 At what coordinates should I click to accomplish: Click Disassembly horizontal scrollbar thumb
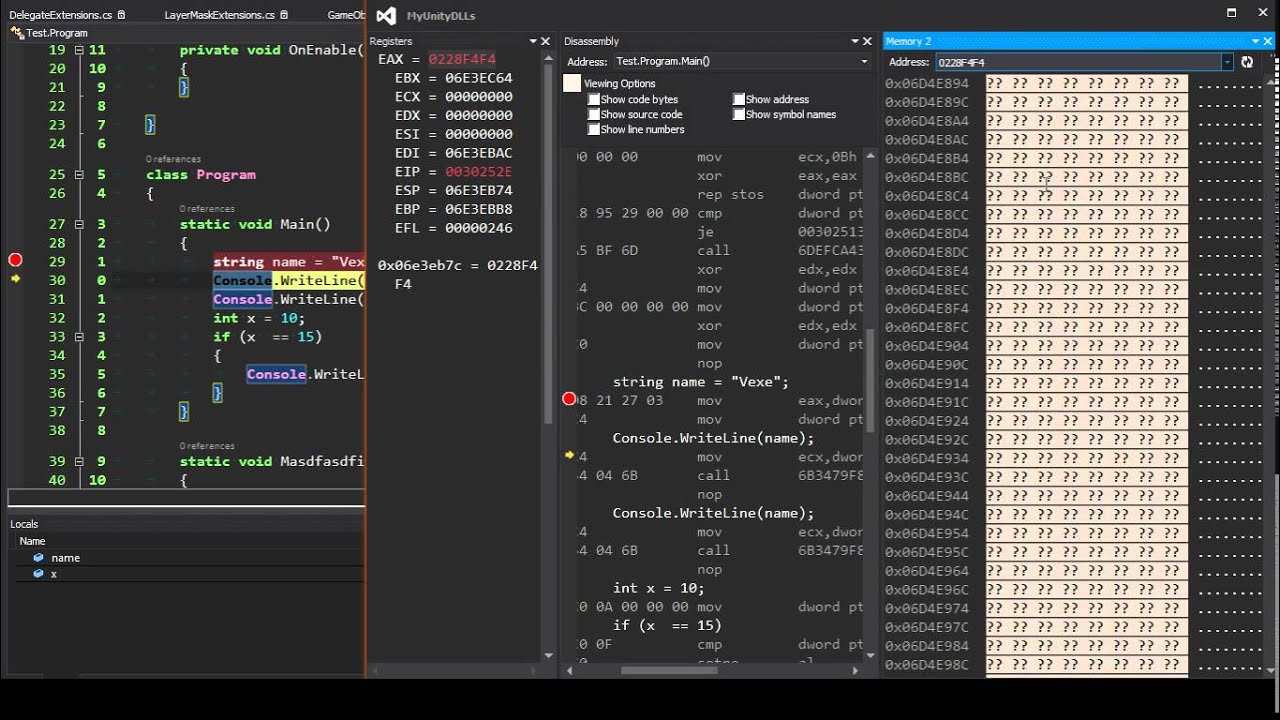[x=670, y=670]
